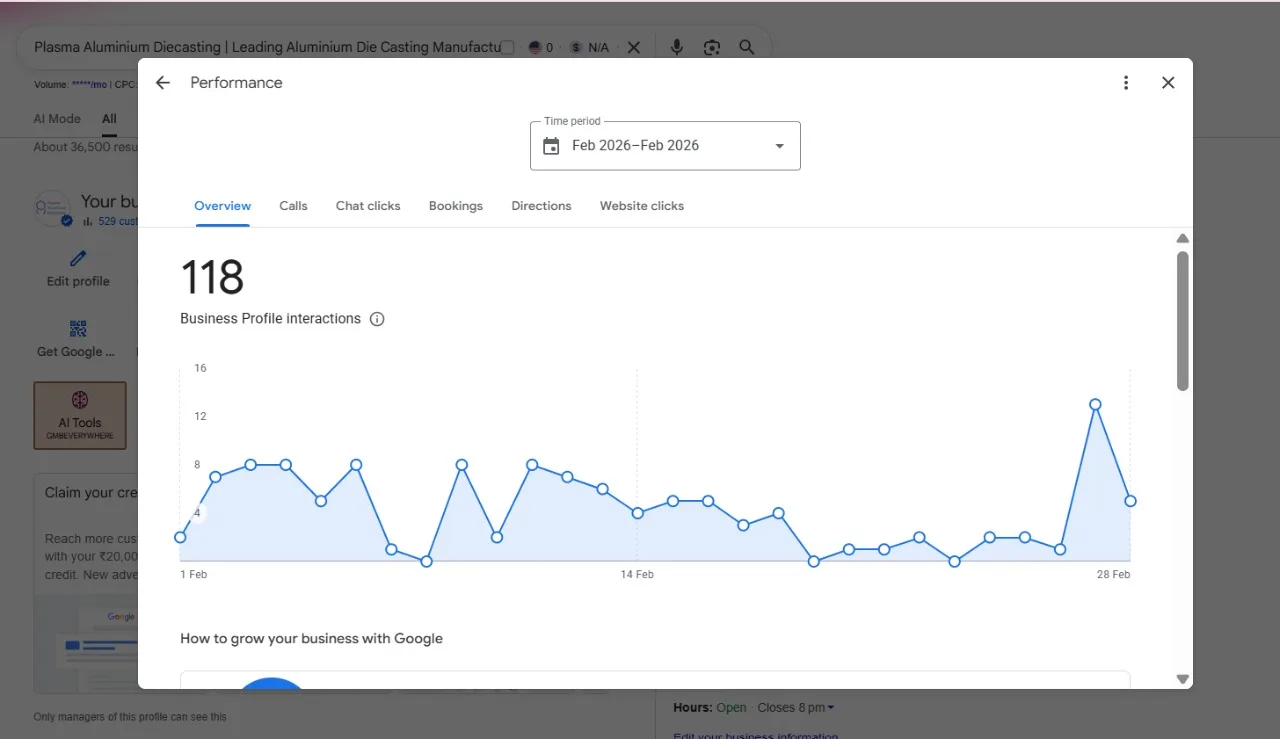Open the three-dot more options menu
The image size is (1280, 739).
point(1126,83)
